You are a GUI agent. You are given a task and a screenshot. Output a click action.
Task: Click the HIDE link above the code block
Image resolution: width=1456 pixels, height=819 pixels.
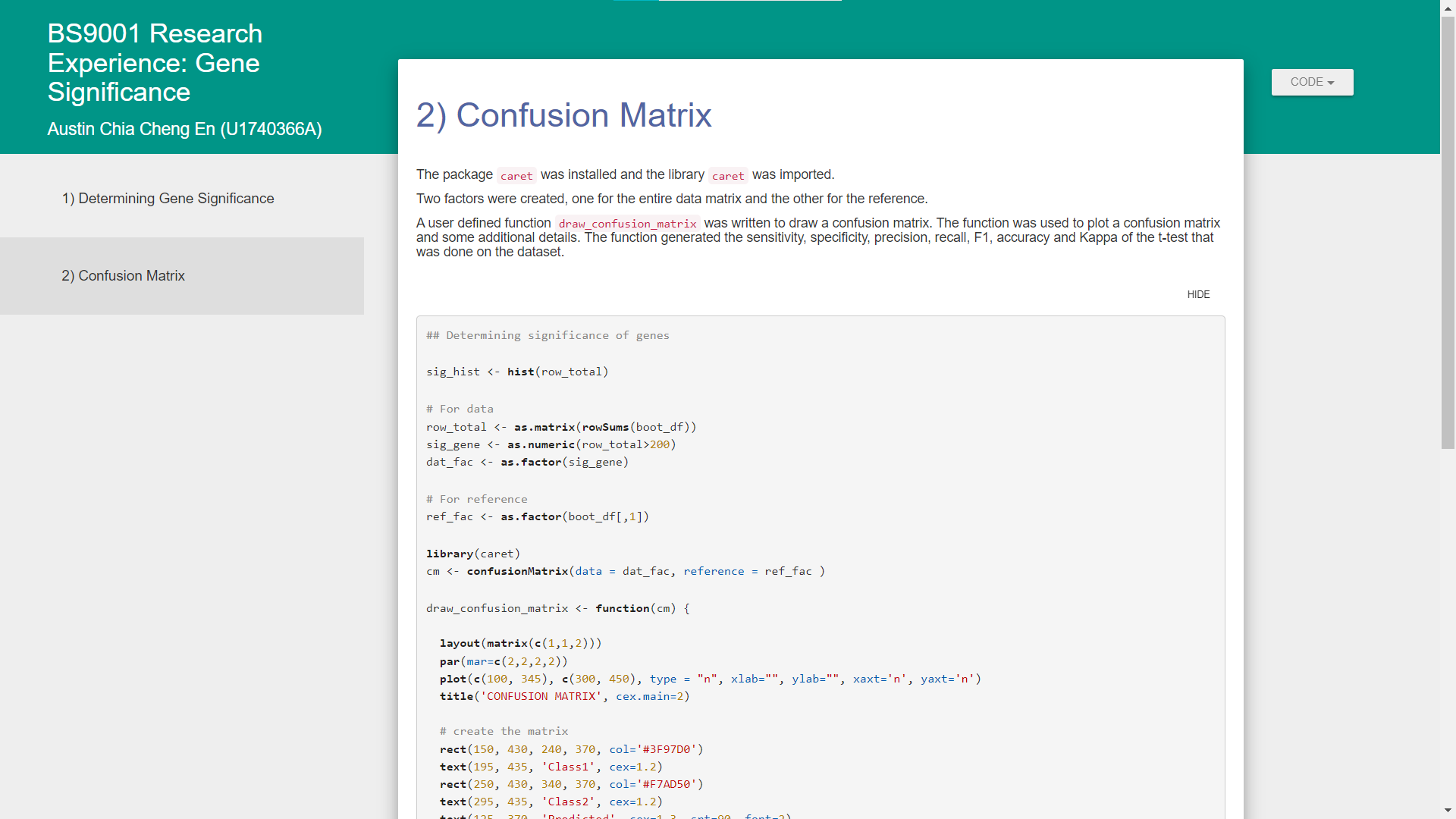[x=1198, y=294]
